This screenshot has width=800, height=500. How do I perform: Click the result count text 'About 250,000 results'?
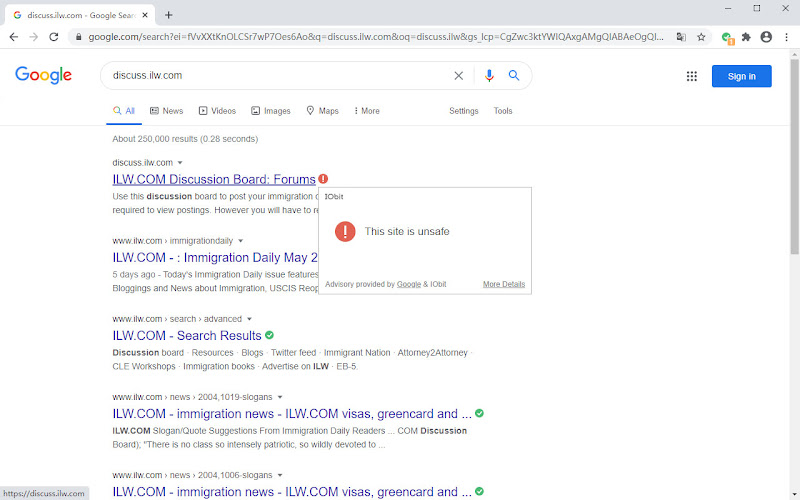(x=155, y=139)
